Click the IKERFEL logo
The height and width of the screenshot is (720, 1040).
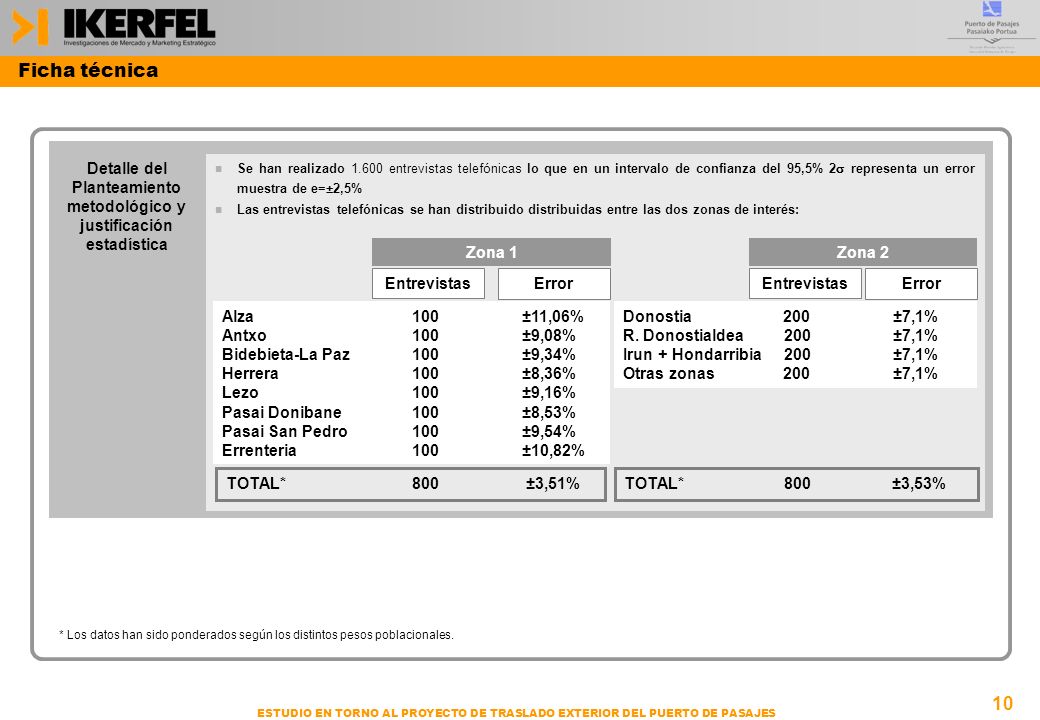[x=114, y=27]
